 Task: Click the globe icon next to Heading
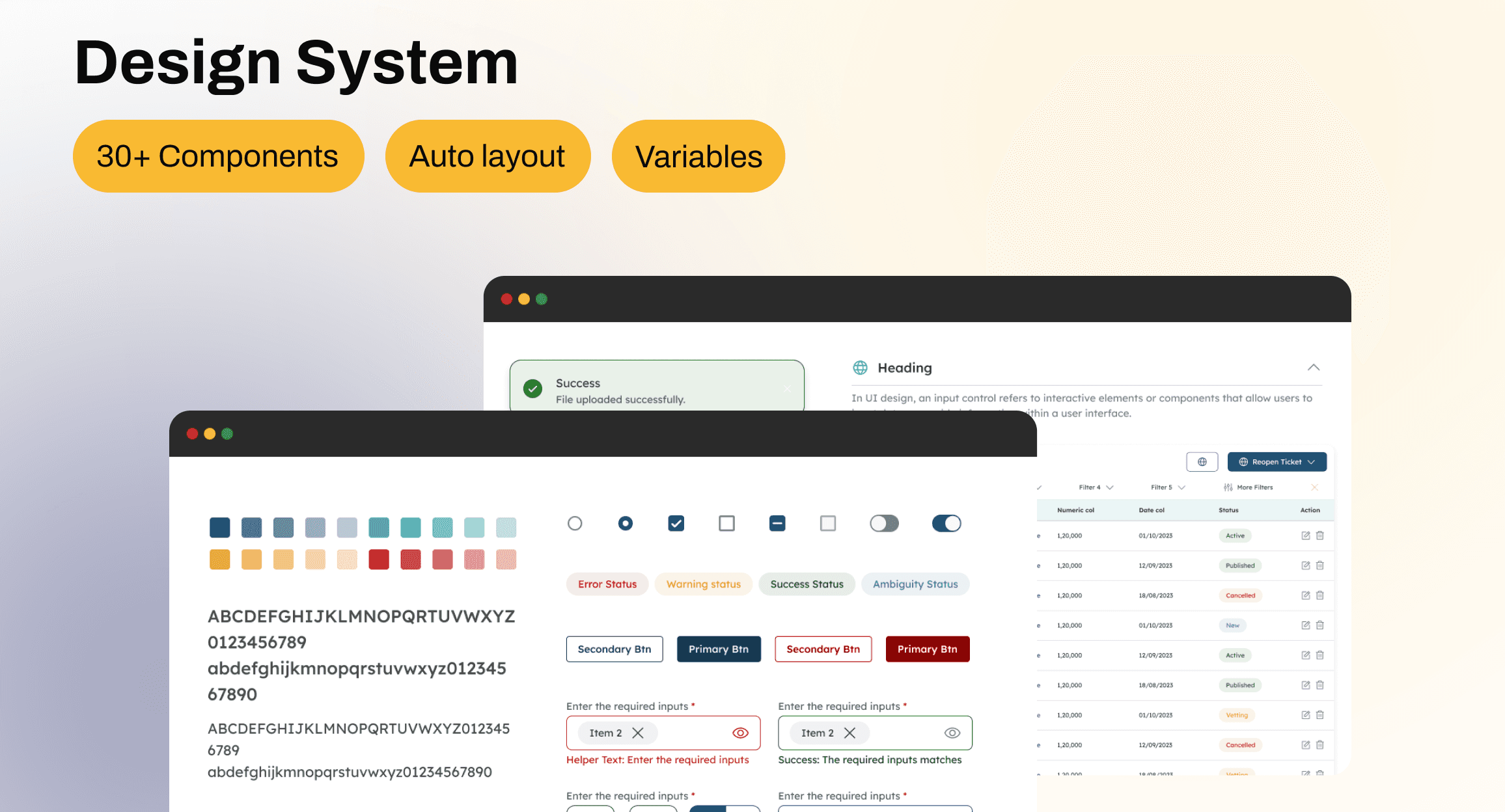coord(860,368)
